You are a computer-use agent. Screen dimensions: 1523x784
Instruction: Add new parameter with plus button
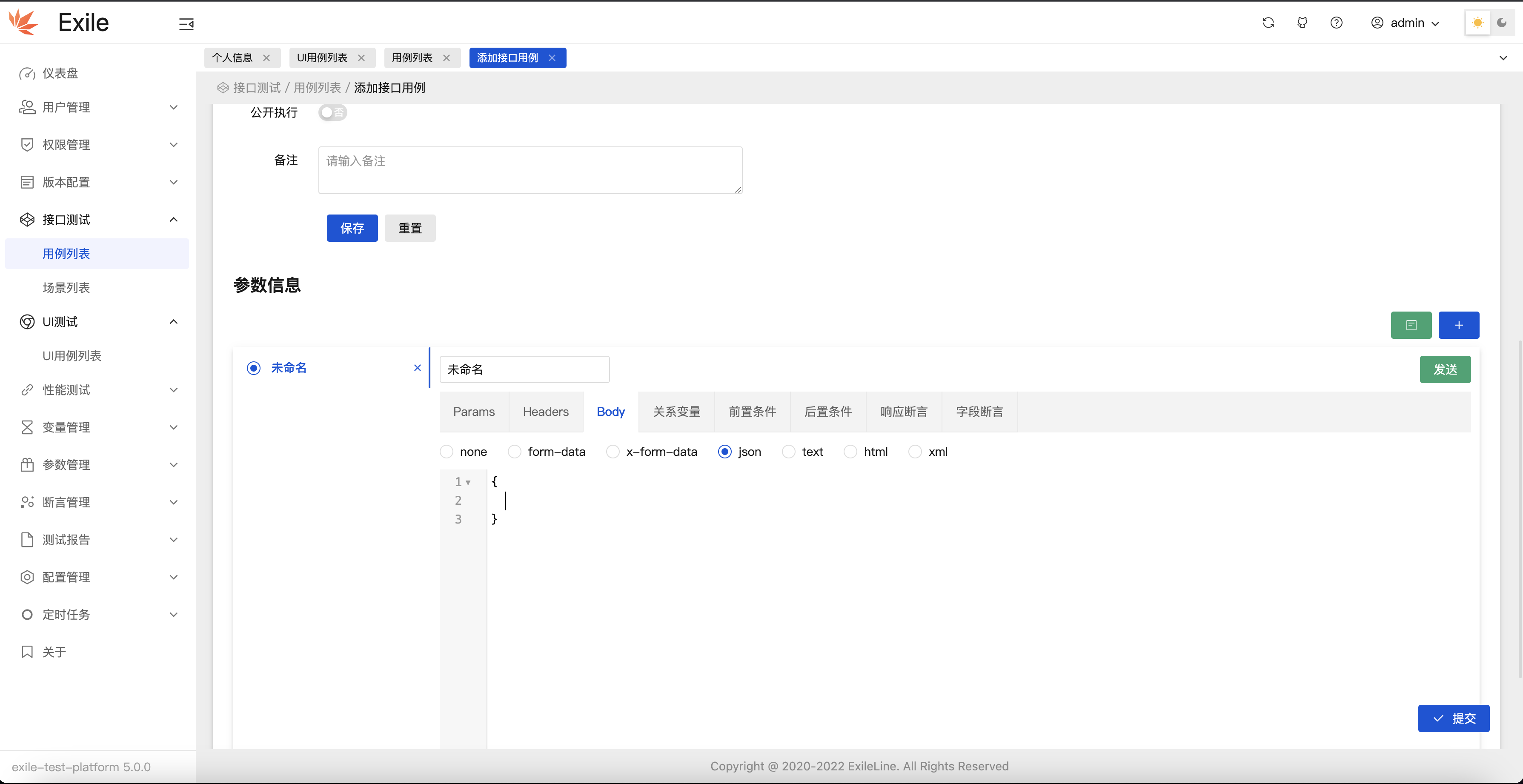pos(1459,325)
